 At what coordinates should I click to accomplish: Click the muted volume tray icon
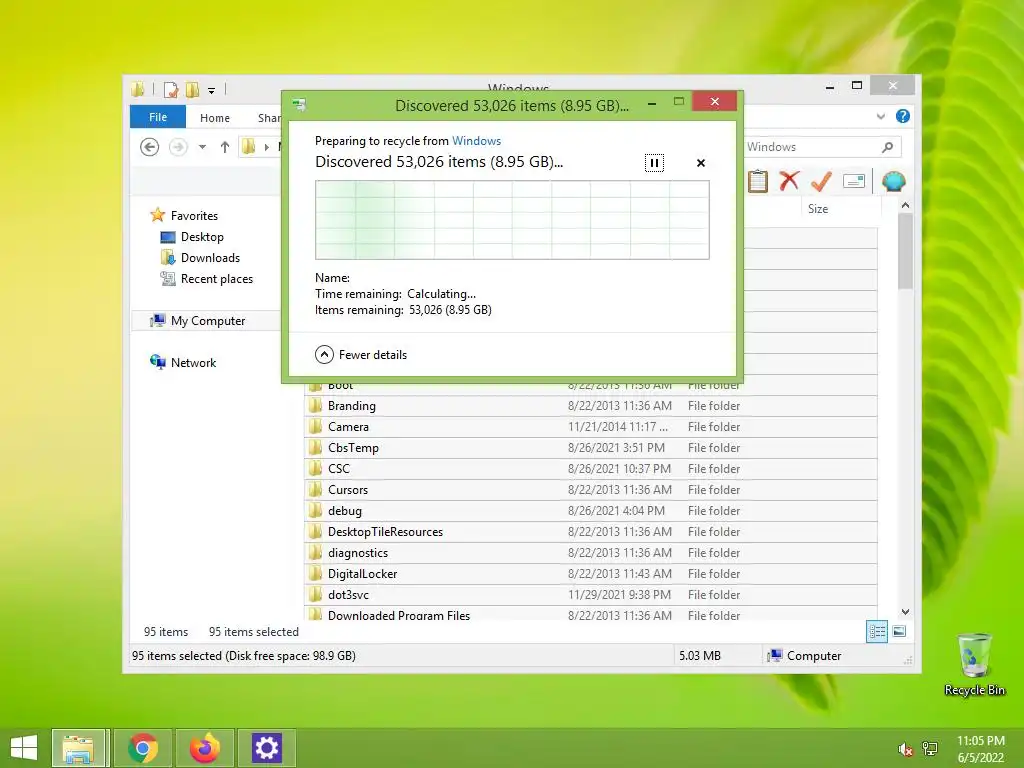pos(905,749)
